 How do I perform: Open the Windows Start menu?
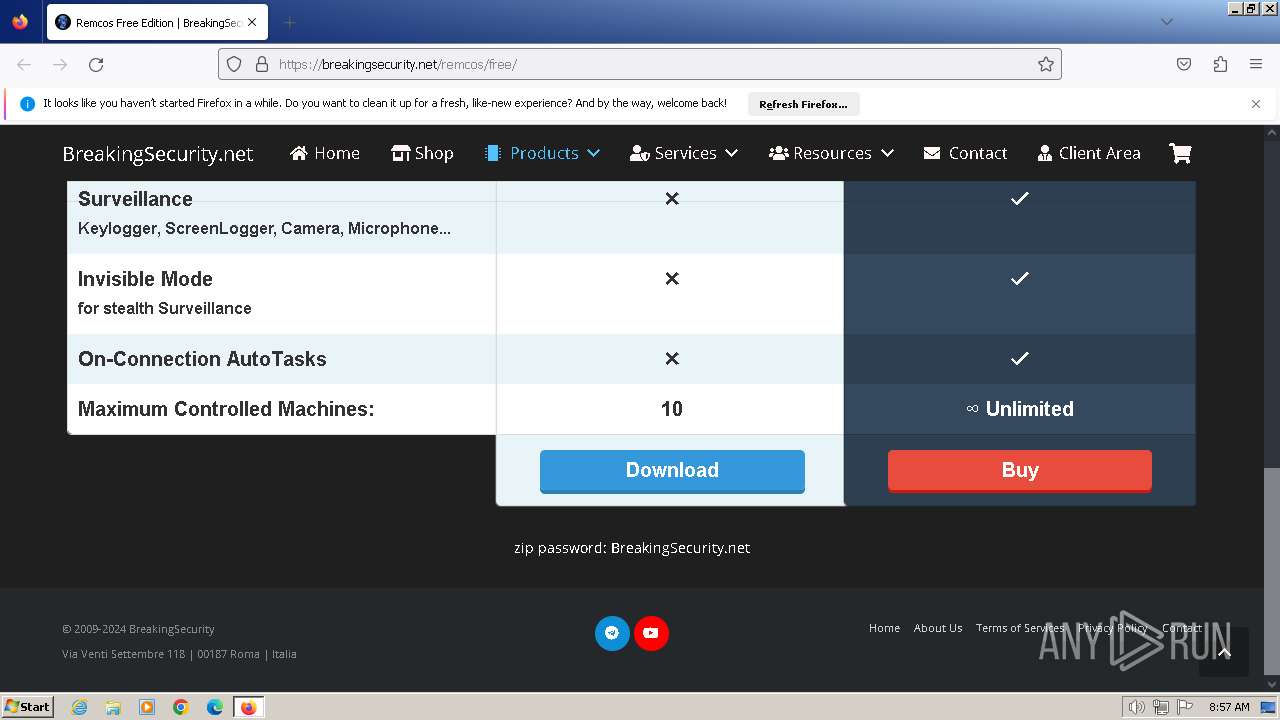(x=28, y=707)
